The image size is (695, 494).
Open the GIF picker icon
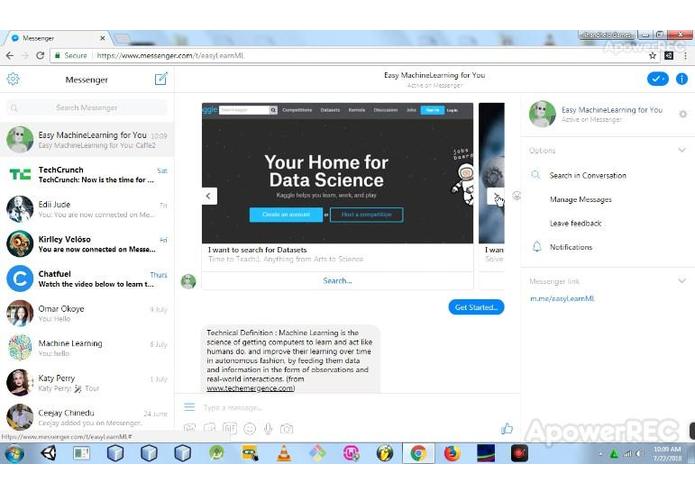pos(230,428)
